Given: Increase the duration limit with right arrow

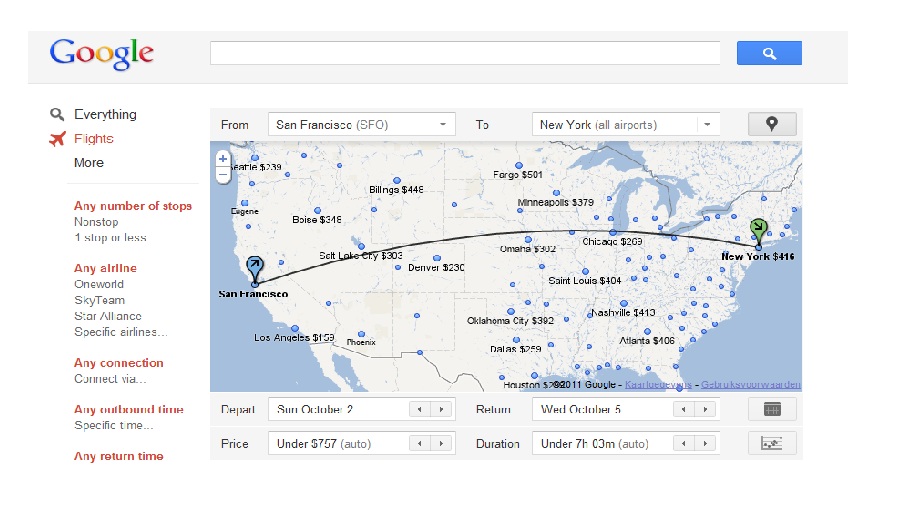Looking at the screenshot, I should (x=705, y=444).
